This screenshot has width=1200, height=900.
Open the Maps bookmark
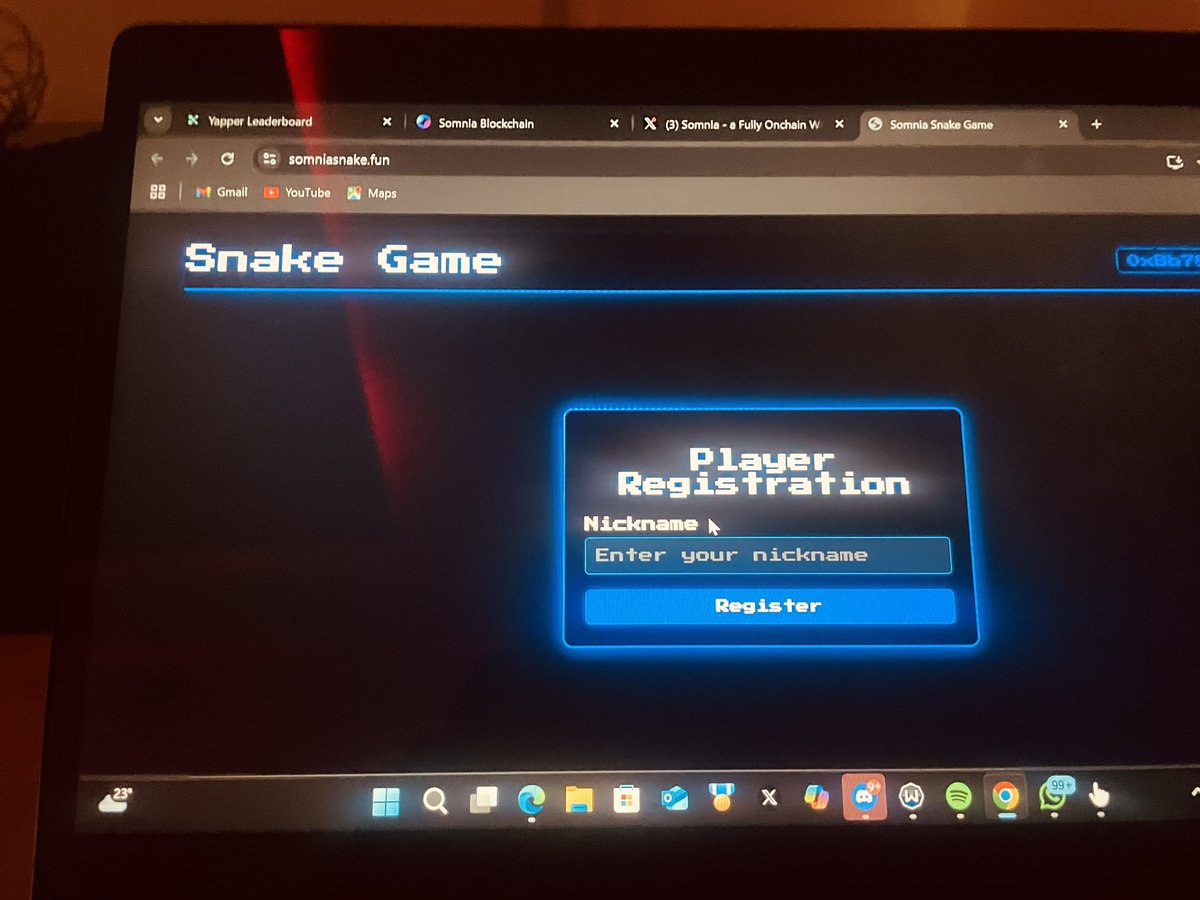(x=372, y=193)
